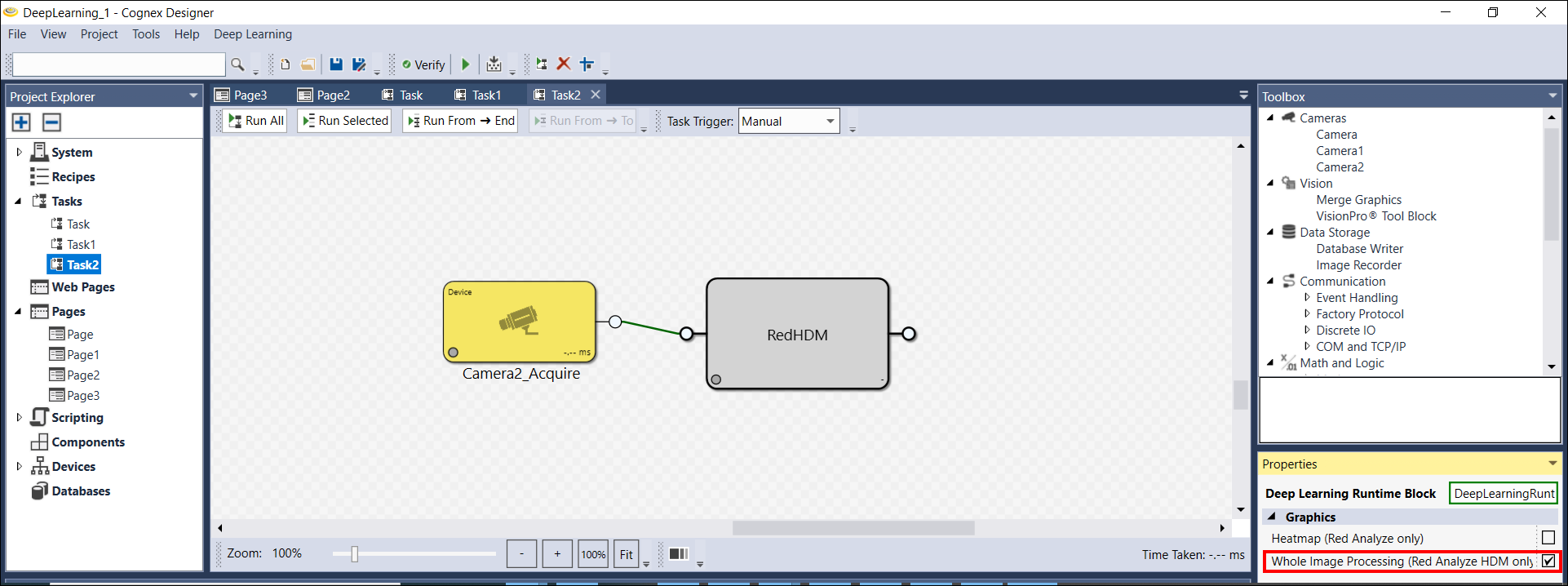1568x586 pixels.
Task: Uncheck Whole Image Processing checkbox
Action: (x=1548, y=561)
